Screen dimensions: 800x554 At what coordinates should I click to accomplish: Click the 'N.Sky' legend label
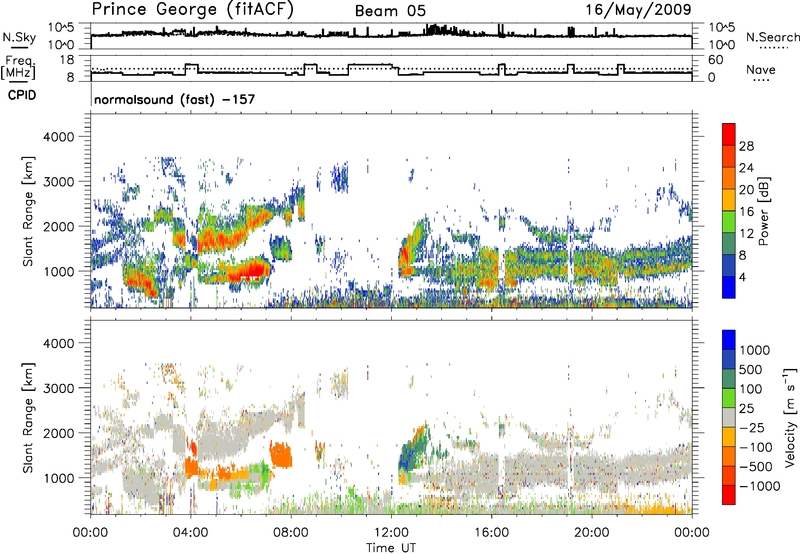pos(19,37)
